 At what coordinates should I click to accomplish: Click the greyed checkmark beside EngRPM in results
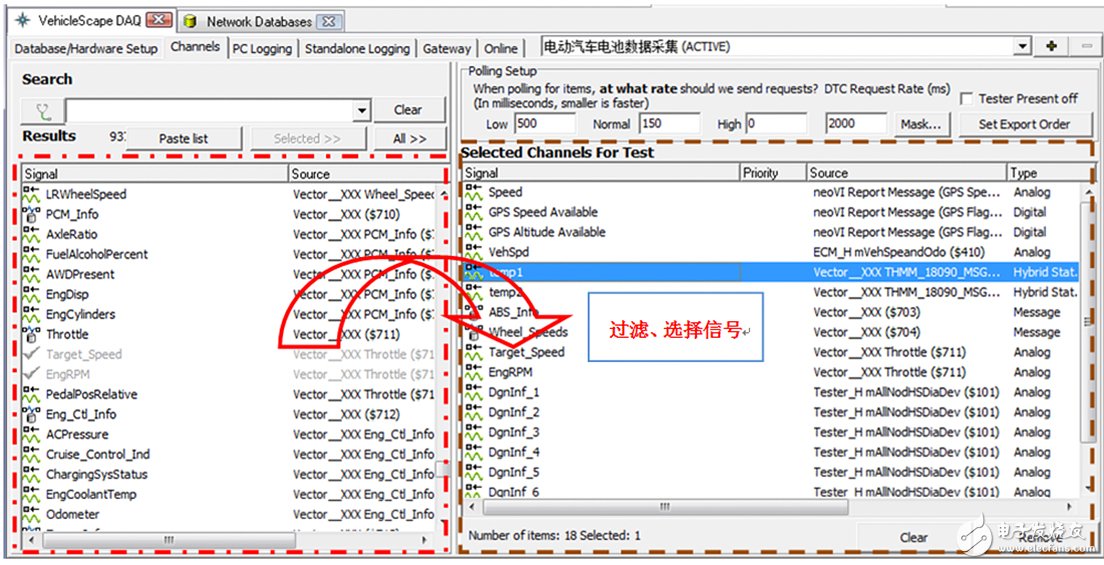click(30, 374)
